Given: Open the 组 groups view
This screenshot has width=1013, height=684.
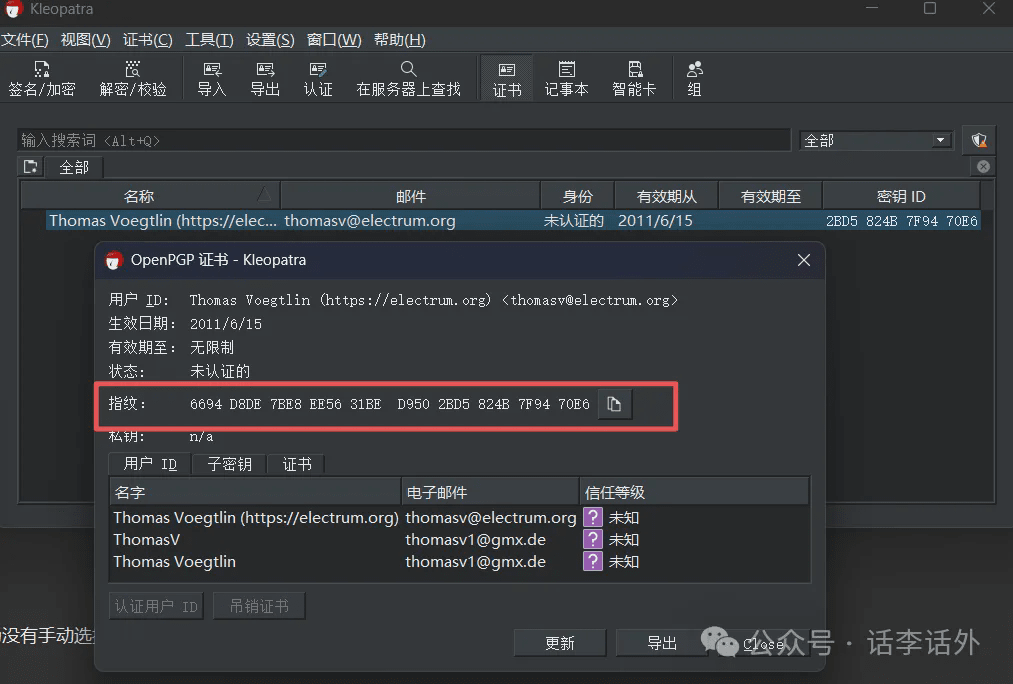Looking at the screenshot, I should 694,78.
